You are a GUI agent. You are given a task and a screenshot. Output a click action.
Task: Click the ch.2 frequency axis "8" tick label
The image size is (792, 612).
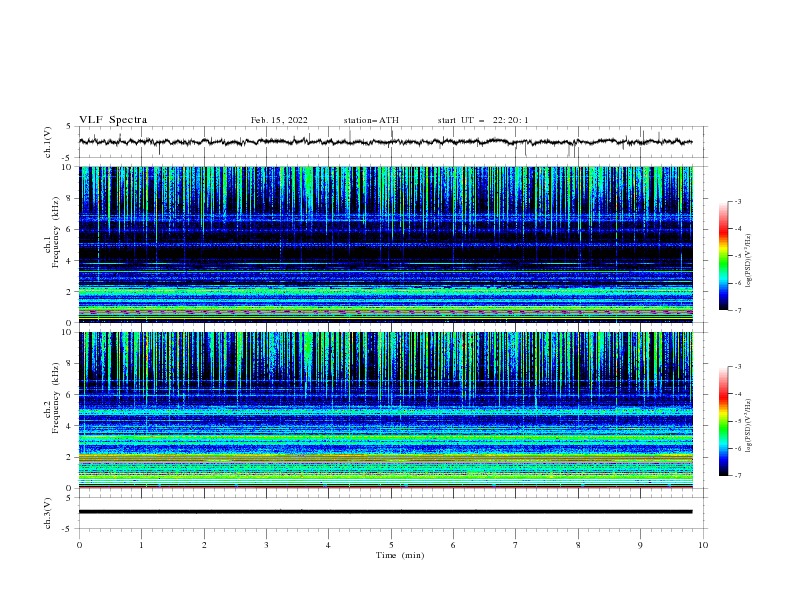tap(69, 364)
